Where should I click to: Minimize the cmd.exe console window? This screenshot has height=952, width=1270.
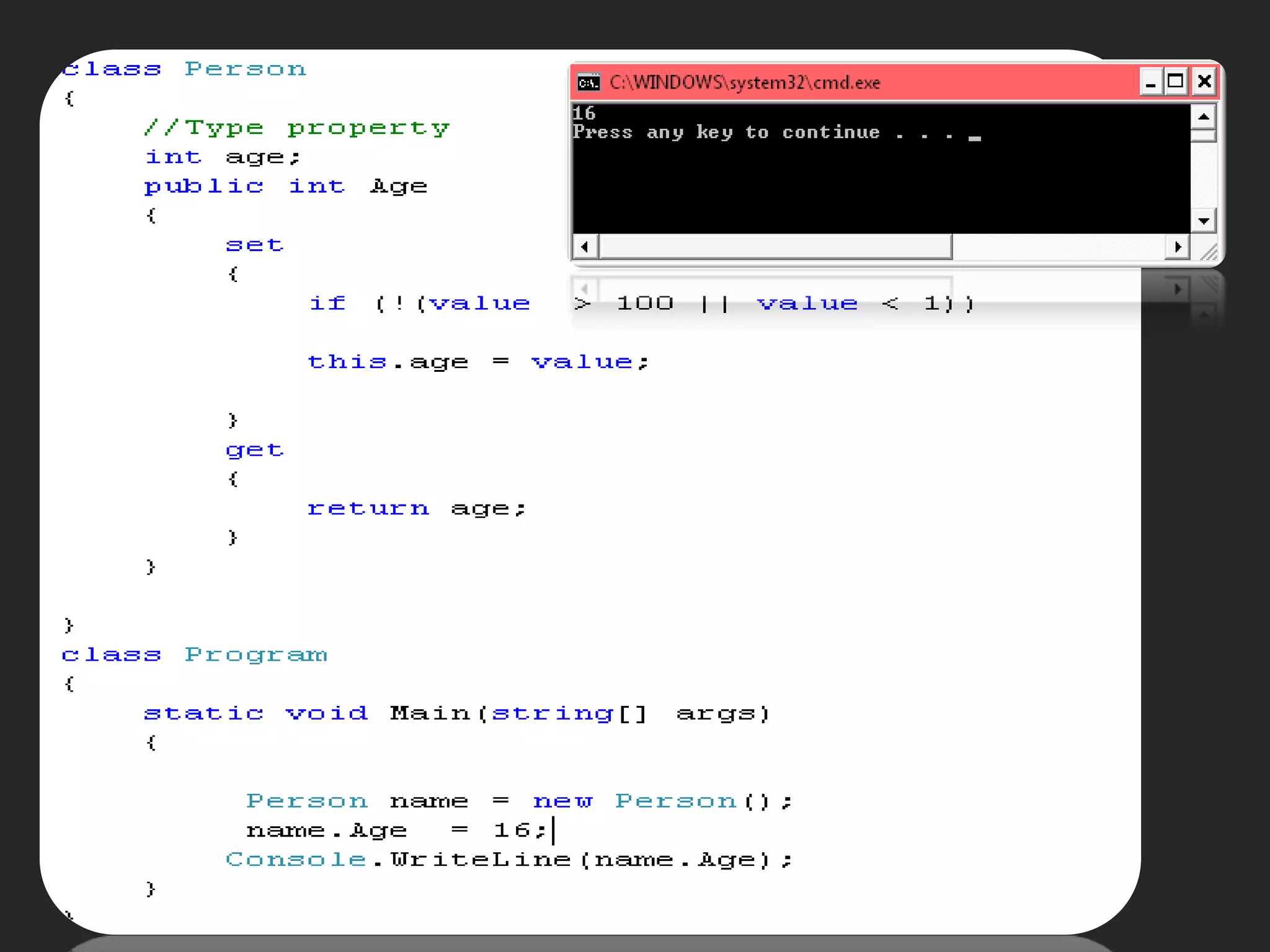(x=1150, y=82)
